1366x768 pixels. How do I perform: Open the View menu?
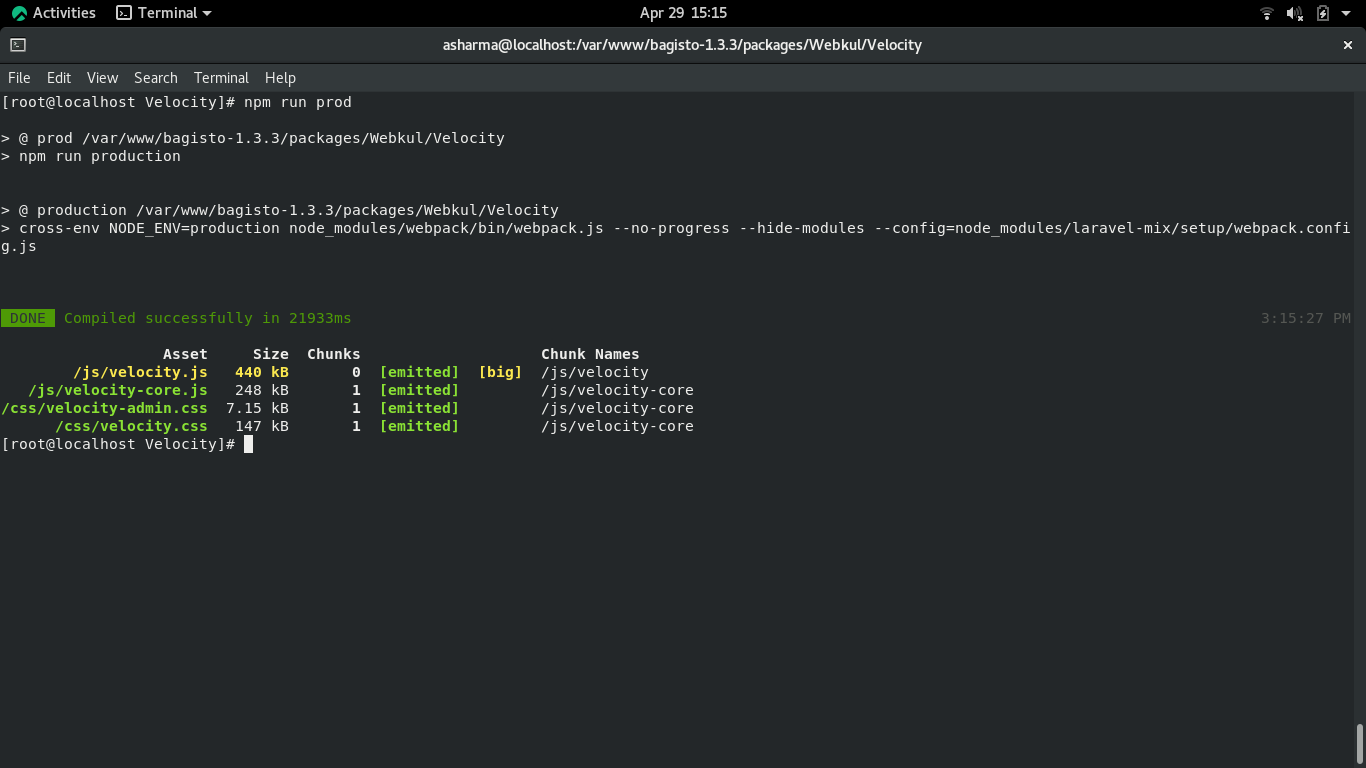click(x=102, y=77)
